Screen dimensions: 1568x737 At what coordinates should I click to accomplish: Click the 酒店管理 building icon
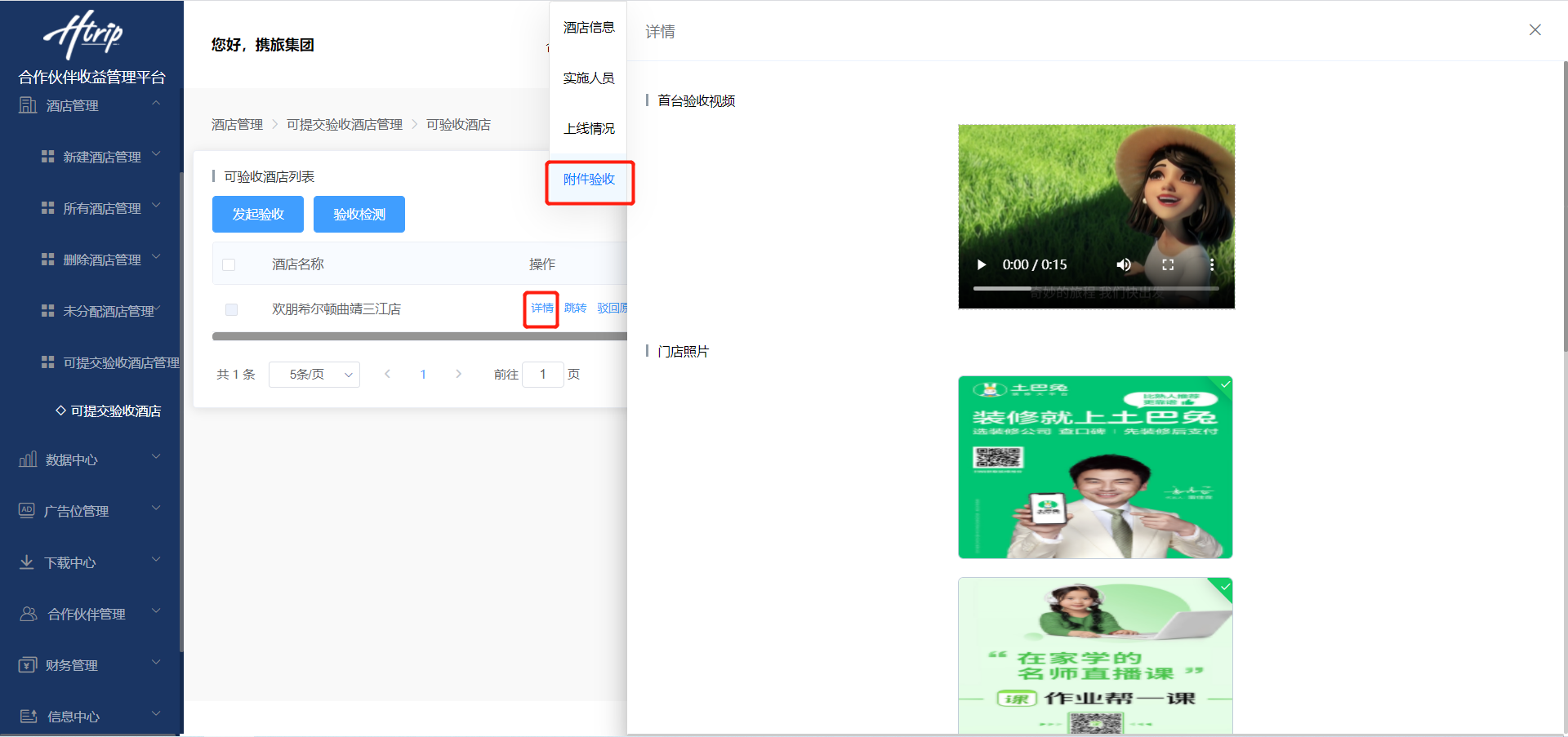click(28, 105)
